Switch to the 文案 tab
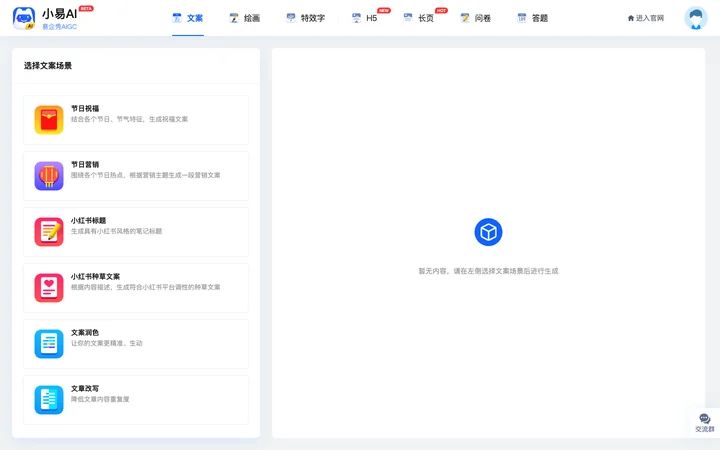This screenshot has width=720, height=450. click(x=195, y=18)
